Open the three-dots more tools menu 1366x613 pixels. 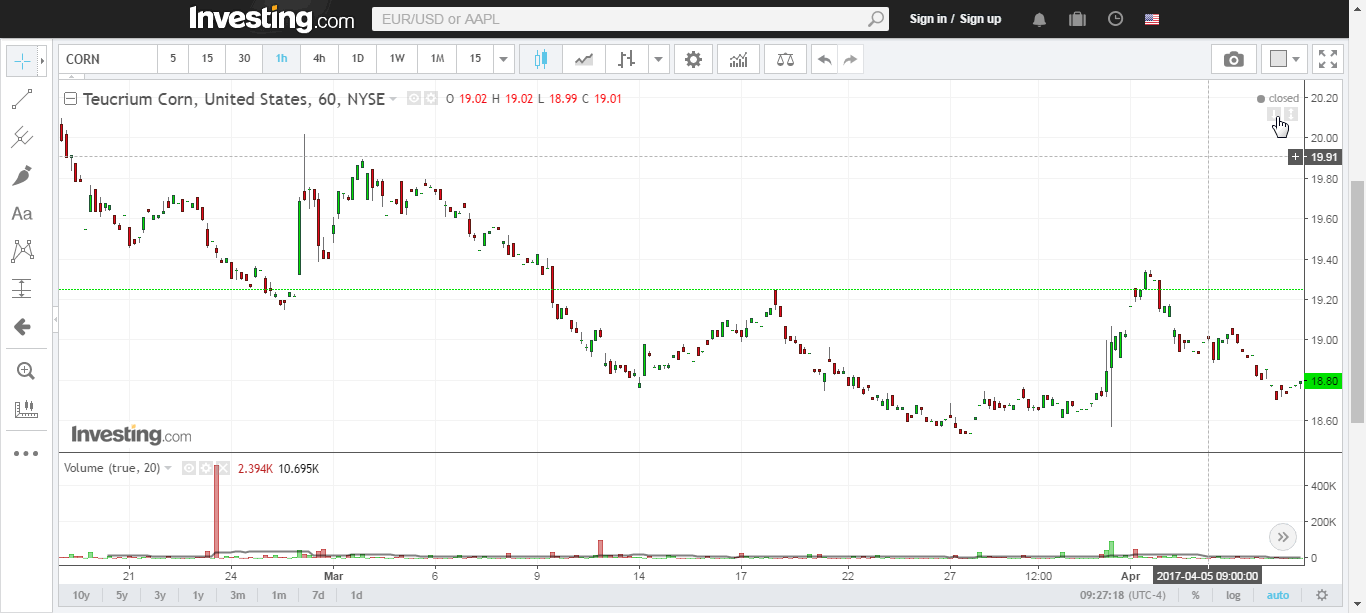pyautogui.click(x=26, y=453)
